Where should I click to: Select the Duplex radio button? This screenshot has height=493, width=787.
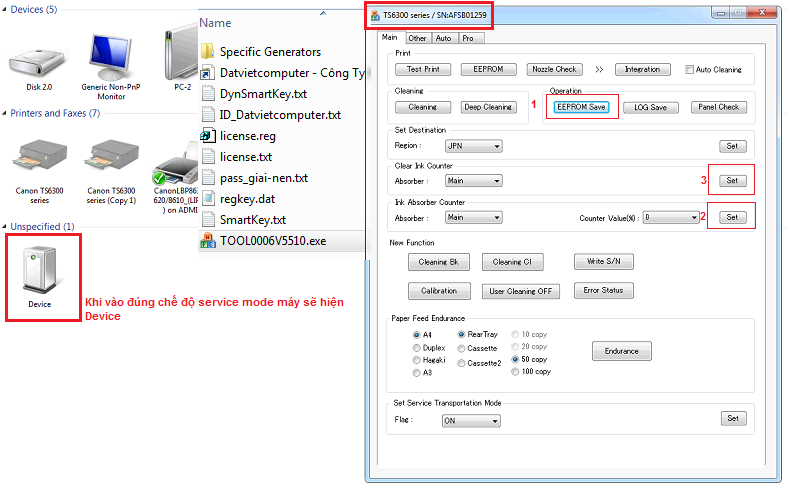[417, 348]
